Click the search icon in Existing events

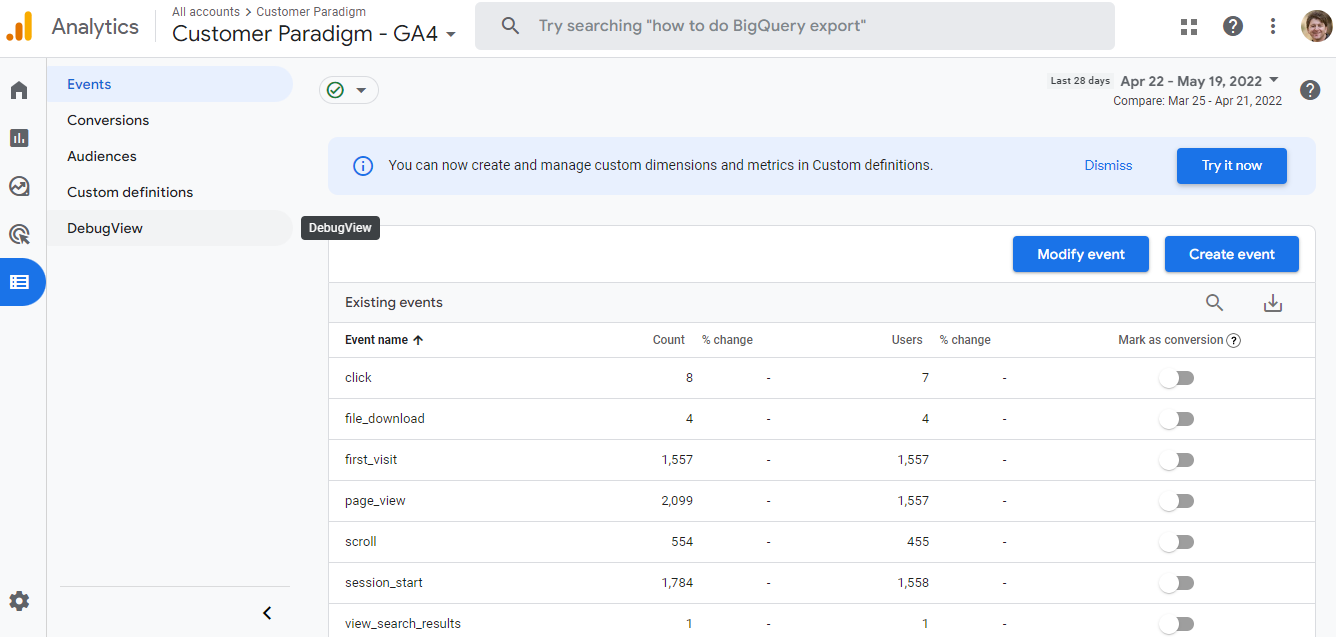(x=1214, y=303)
